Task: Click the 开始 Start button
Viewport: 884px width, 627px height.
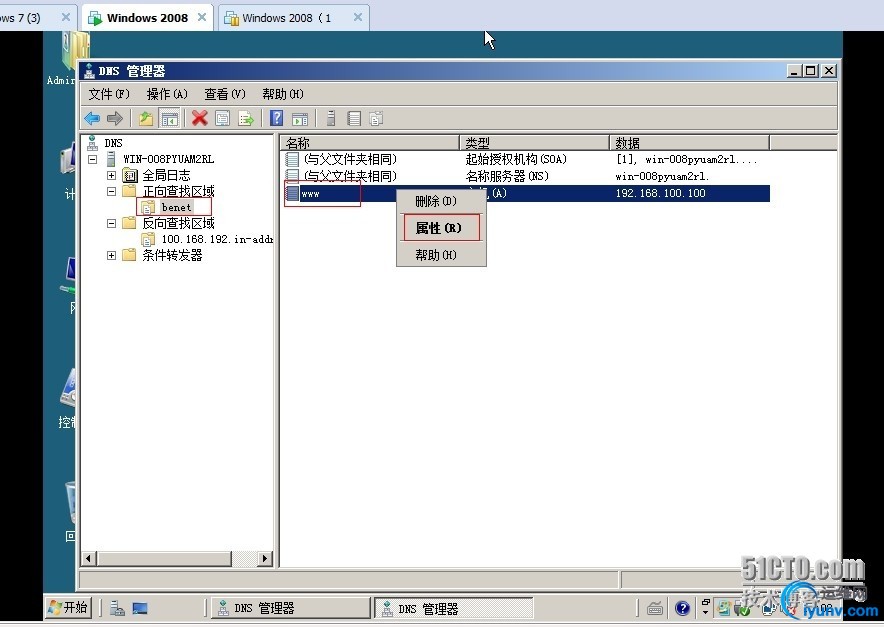Action: point(69,607)
